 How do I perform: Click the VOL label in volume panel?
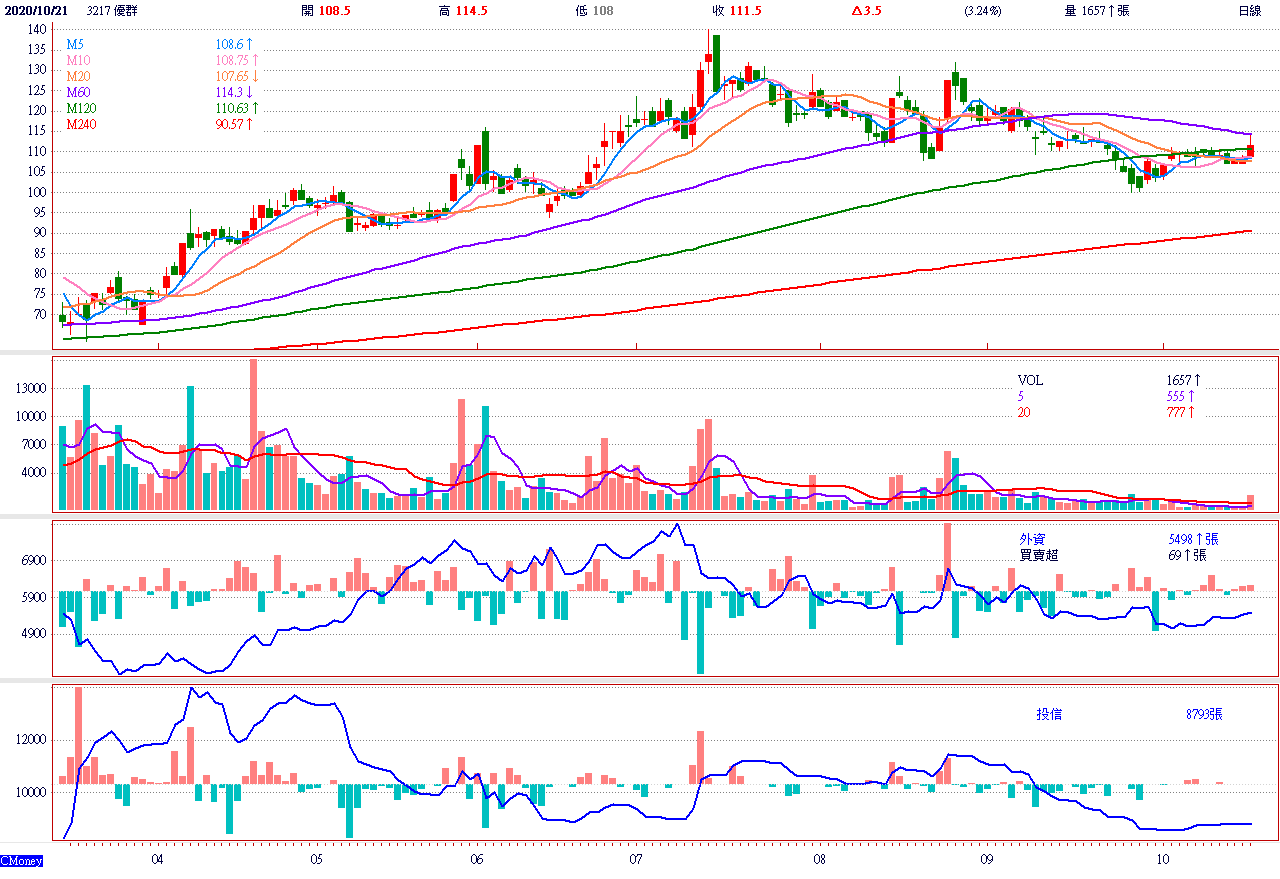pos(1030,381)
